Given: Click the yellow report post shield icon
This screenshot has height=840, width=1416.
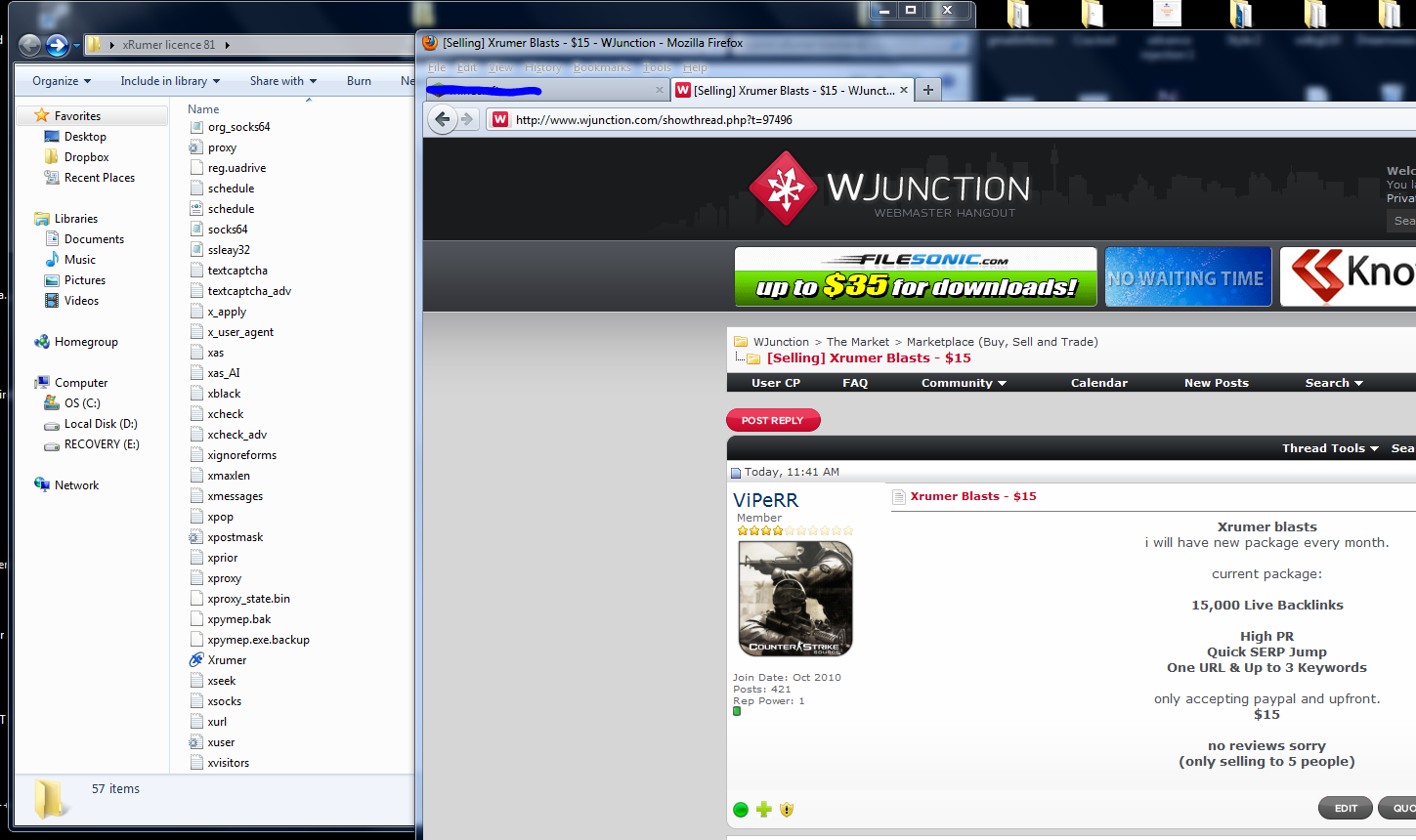Looking at the screenshot, I should click(787, 810).
